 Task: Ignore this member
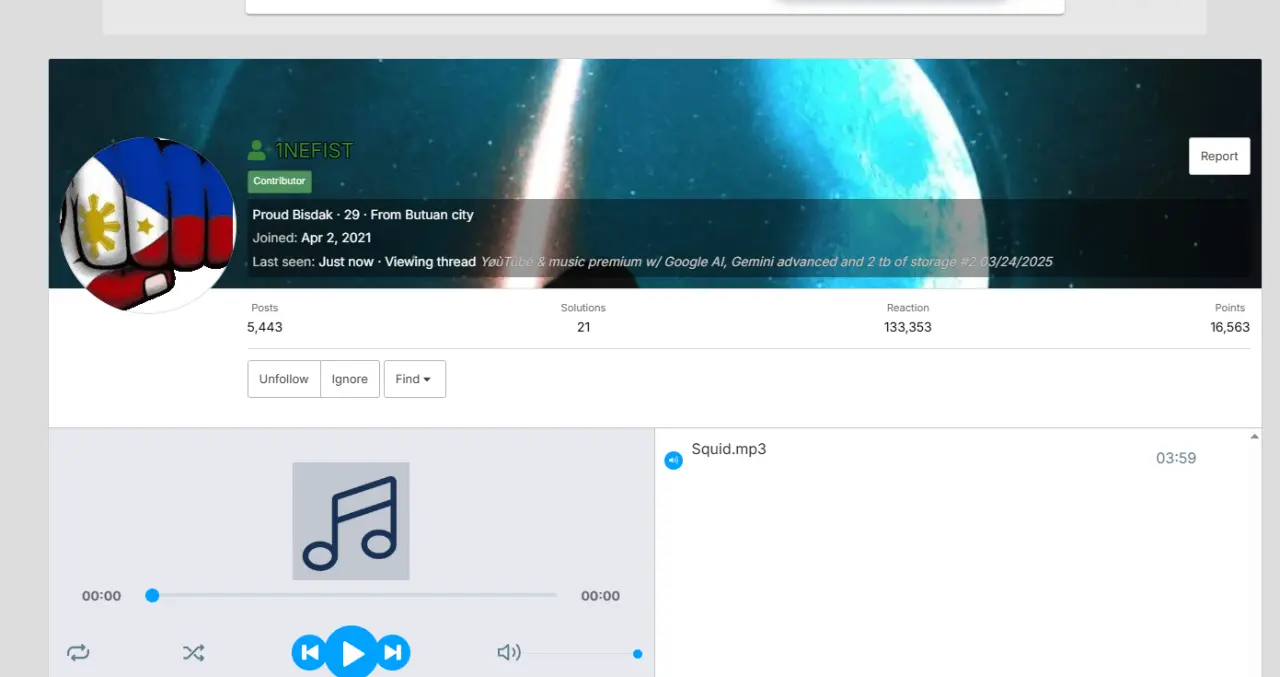pyautogui.click(x=350, y=379)
